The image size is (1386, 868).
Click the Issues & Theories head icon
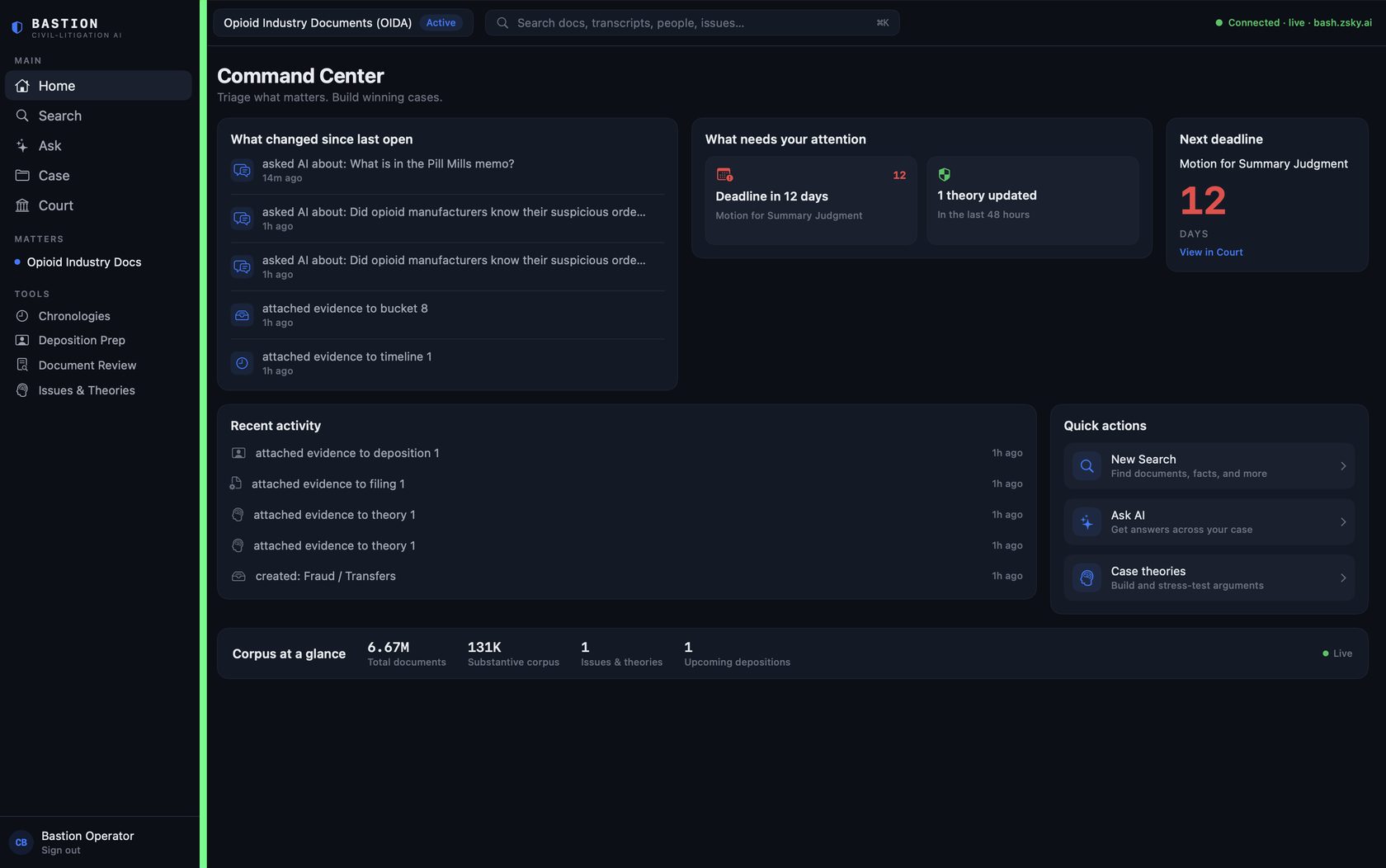(x=22, y=390)
